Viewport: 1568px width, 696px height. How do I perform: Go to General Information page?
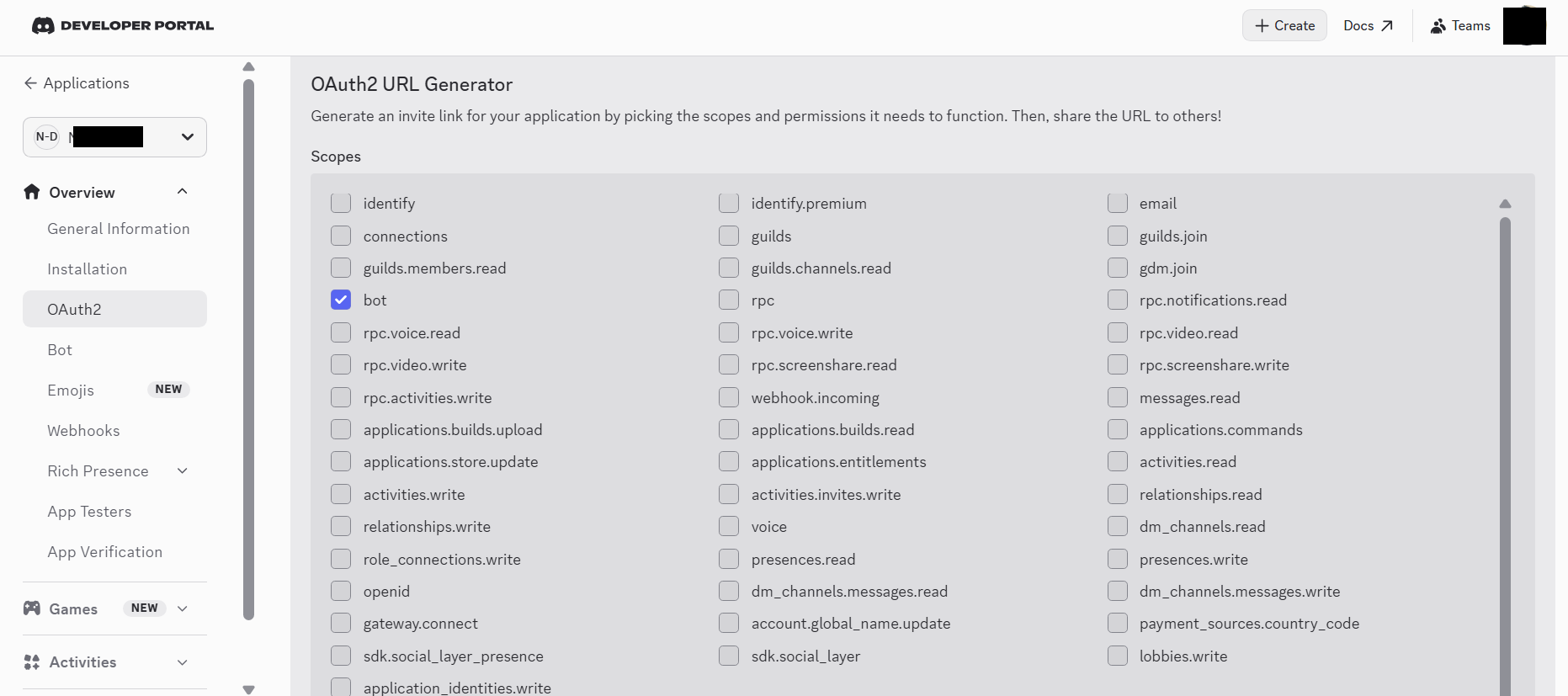click(119, 229)
